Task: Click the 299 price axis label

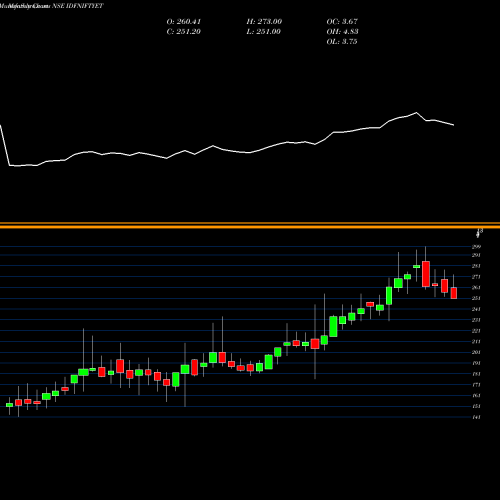Action: pos(476,247)
